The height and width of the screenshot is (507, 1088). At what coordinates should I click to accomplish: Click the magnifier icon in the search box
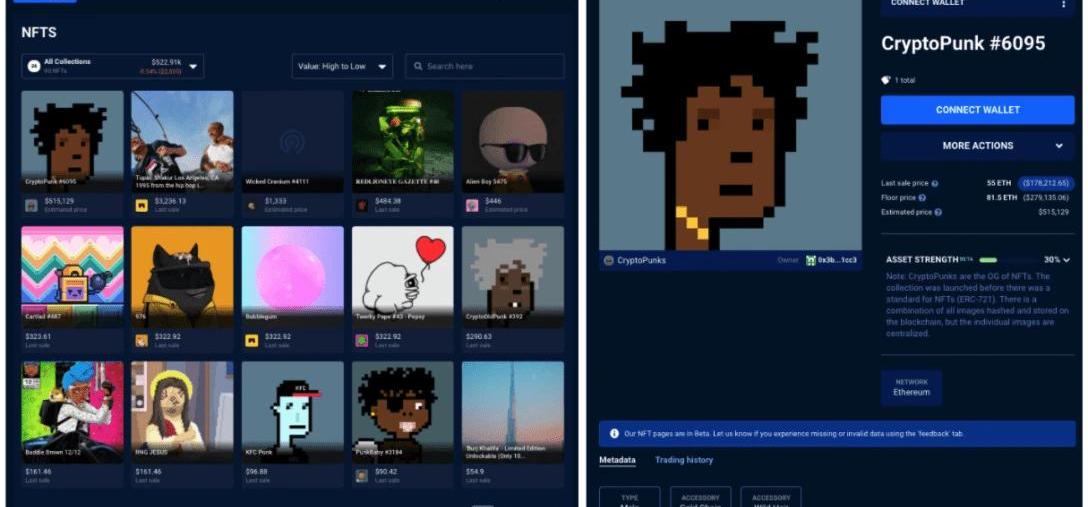click(x=418, y=66)
